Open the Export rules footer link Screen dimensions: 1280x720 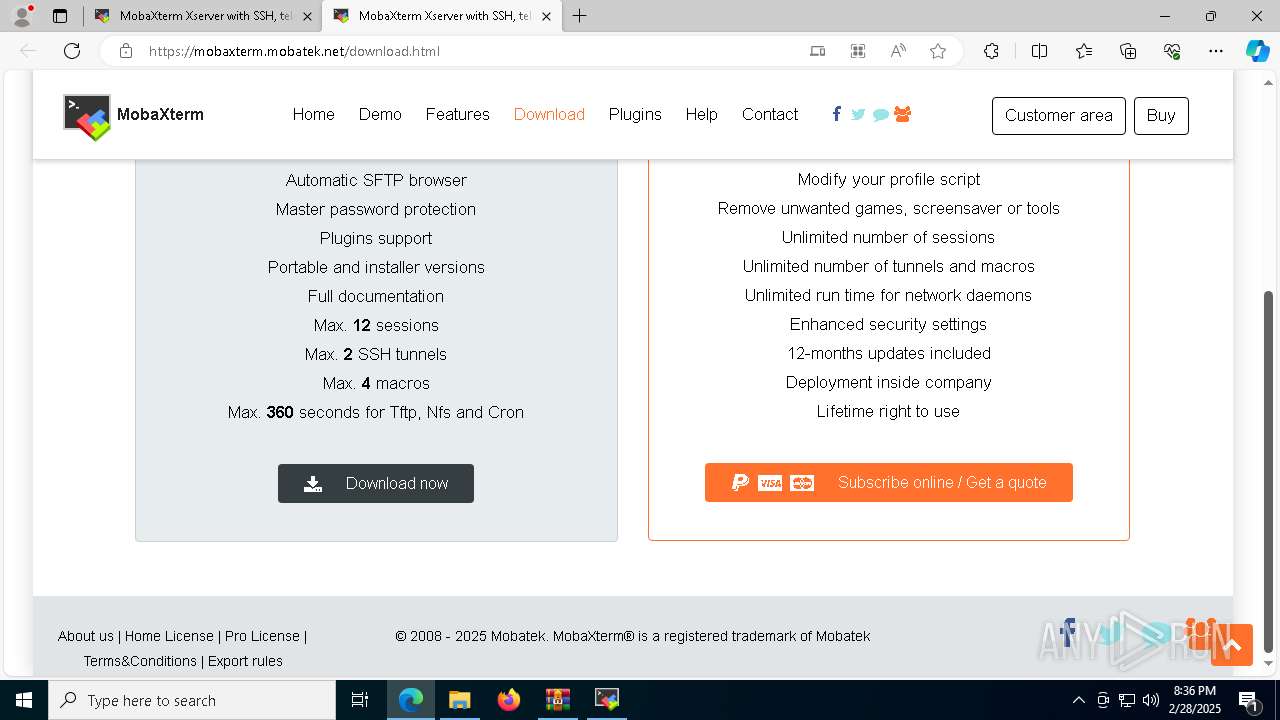coord(245,661)
